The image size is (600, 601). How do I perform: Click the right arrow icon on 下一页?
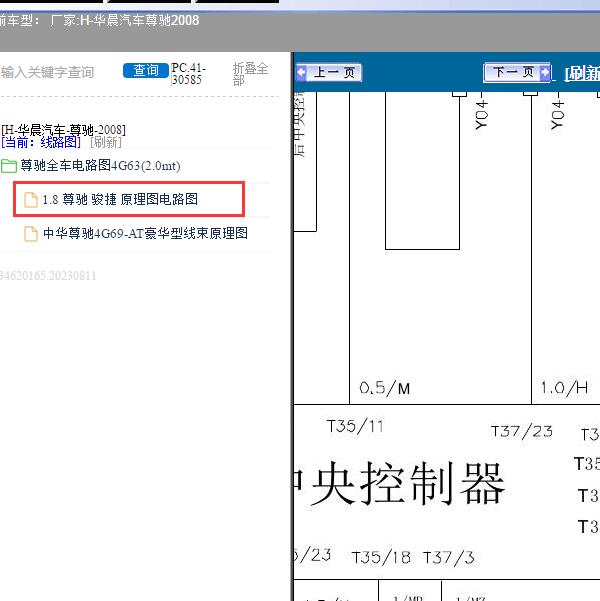(x=544, y=72)
